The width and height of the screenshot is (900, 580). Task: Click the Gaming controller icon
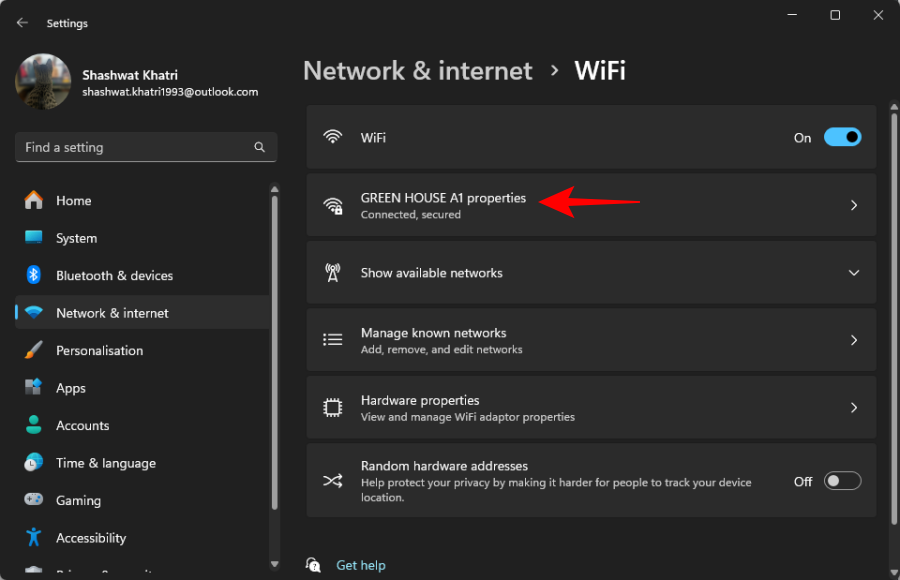(x=34, y=500)
